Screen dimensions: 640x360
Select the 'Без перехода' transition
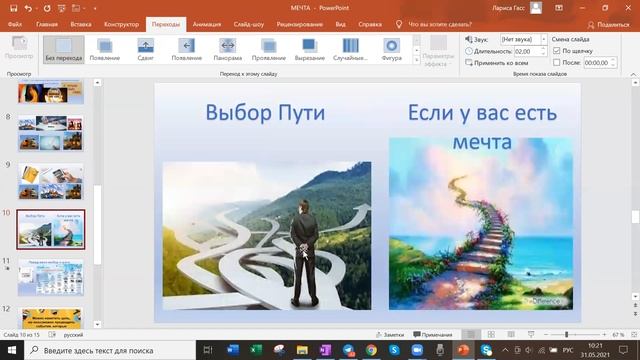click(64, 49)
